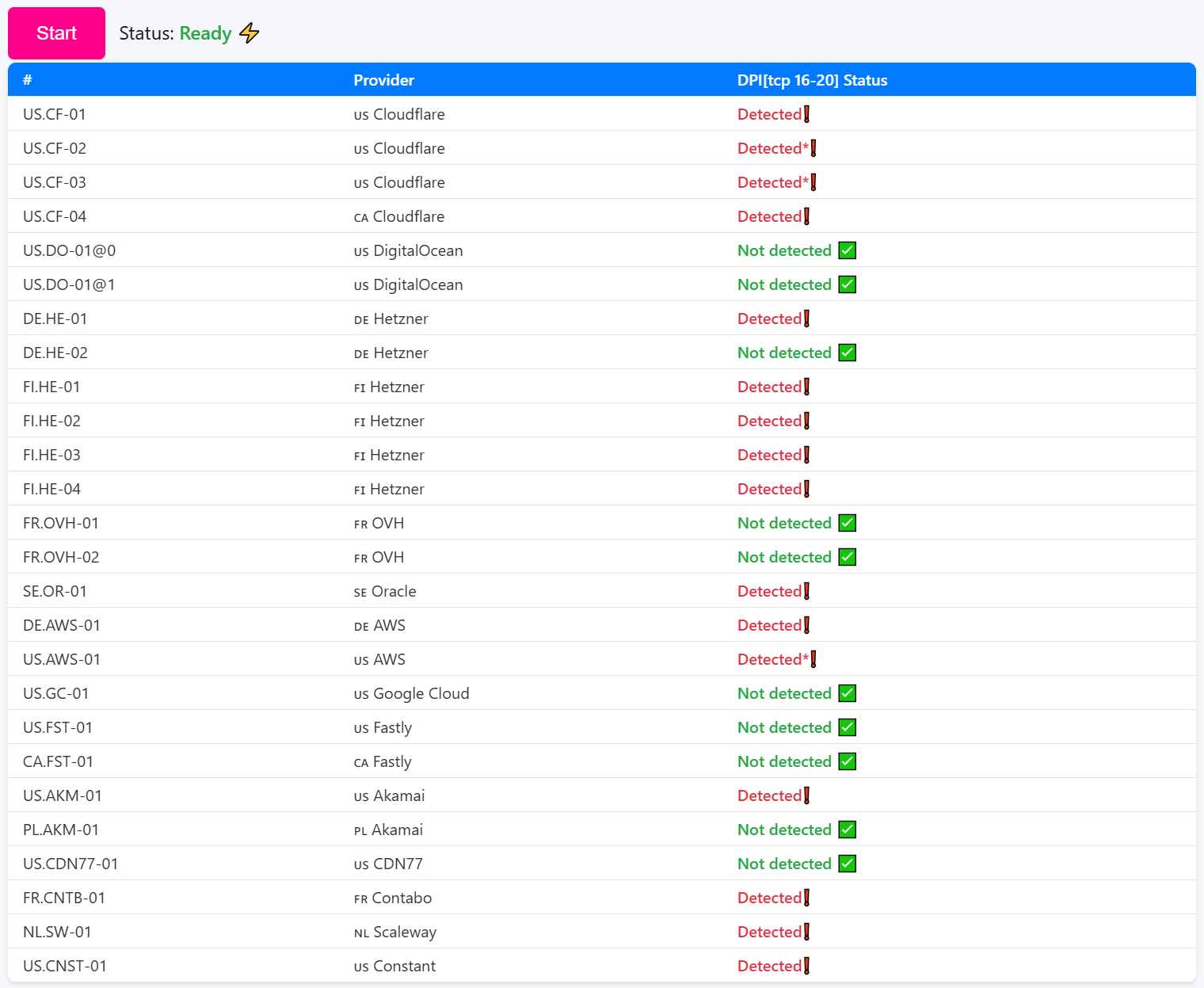Click the green check icon for FR.OVH-02
This screenshot has width=1204, height=988.
[x=847, y=557]
